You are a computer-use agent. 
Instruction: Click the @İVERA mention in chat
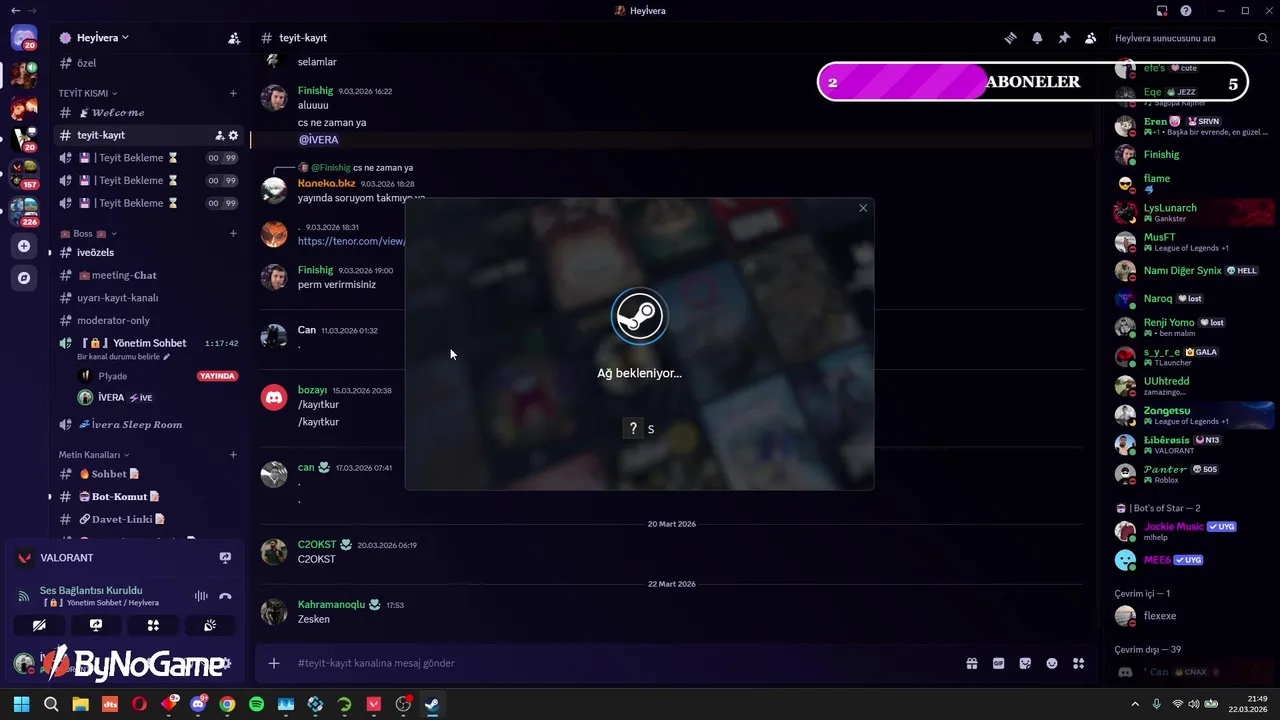(319, 140)
